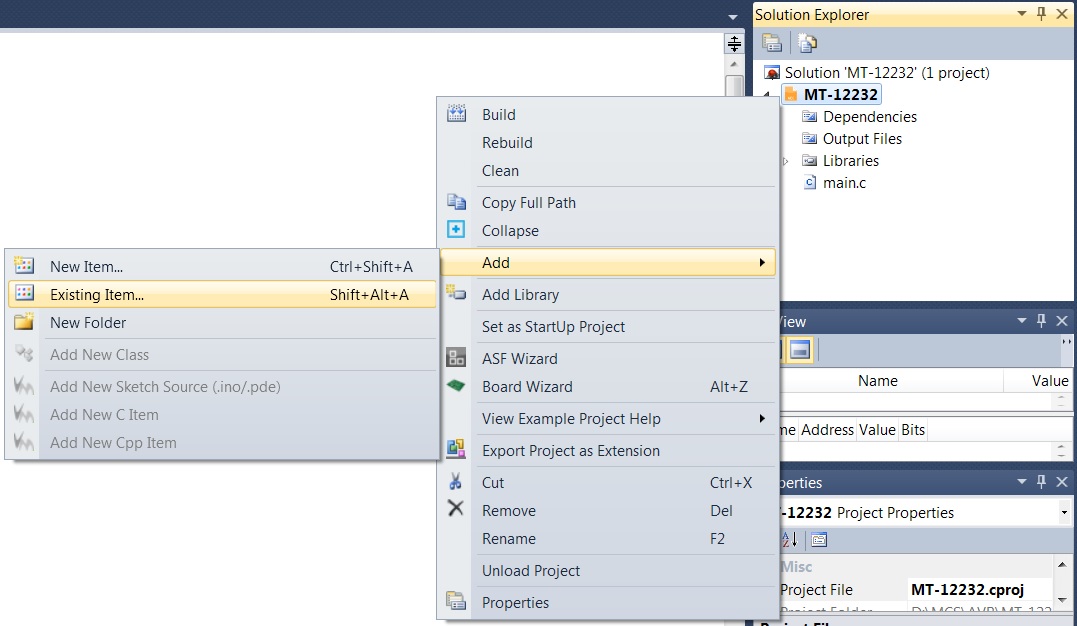Pin the Solution Explorer panel
This screenshot has width=1077, height=626.
point(1041,14)
